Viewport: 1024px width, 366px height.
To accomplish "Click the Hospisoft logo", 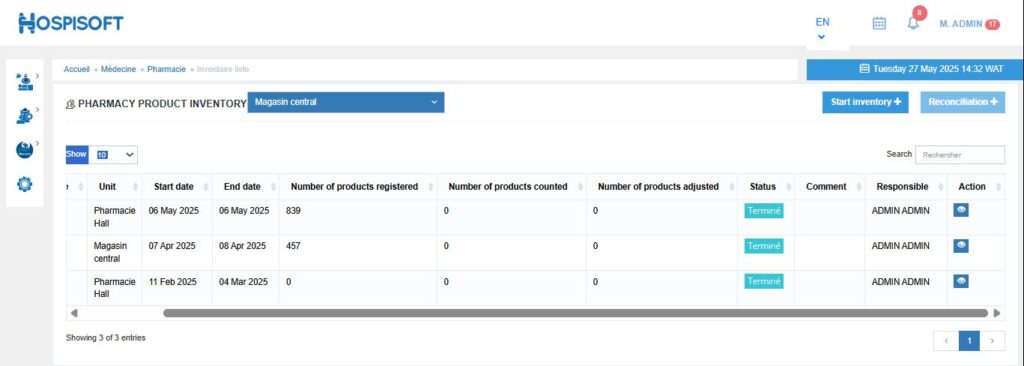I will (x=71, y=23).
